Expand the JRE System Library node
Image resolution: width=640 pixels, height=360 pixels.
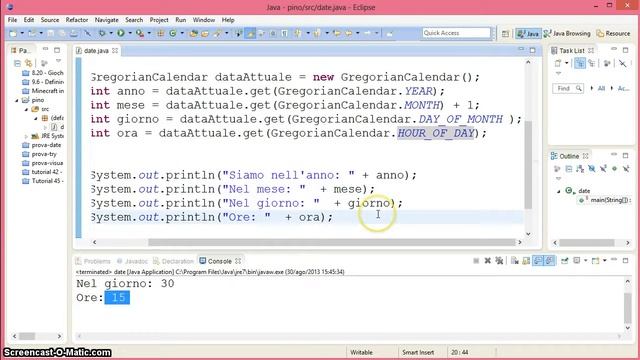coord(26,136)
